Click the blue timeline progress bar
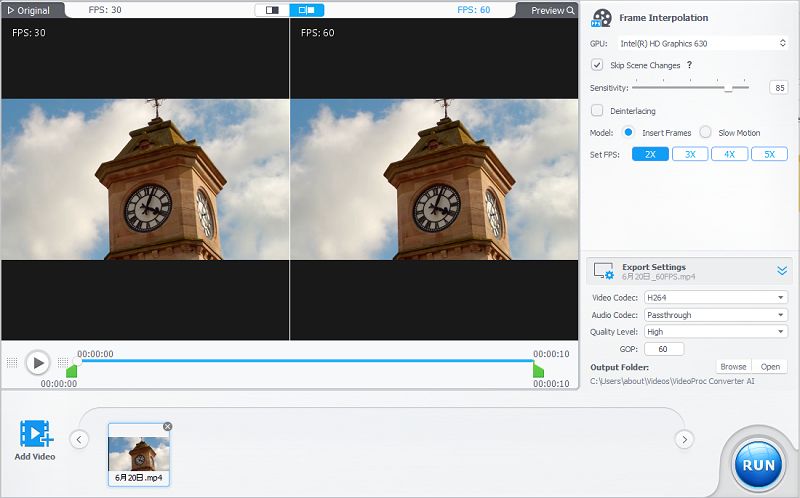This screenshot has height=498, width=800. coord(306,361)
